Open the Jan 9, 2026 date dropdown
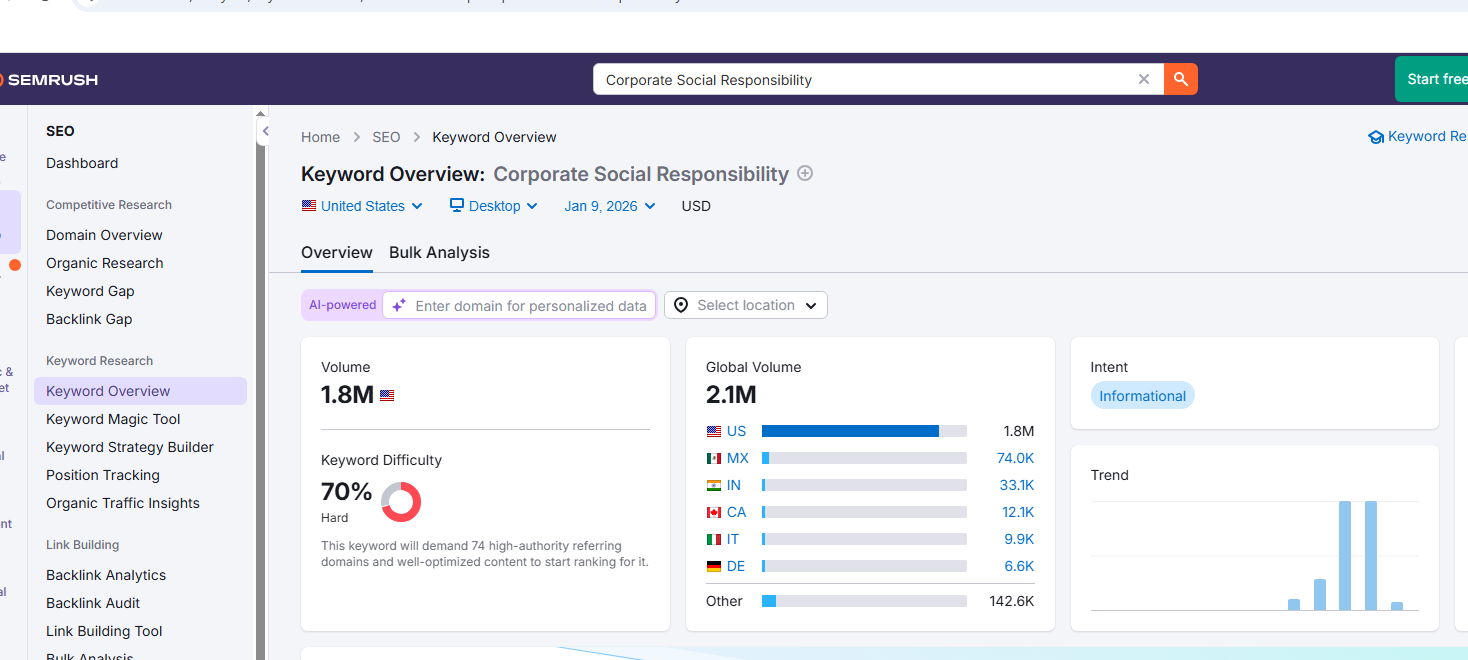The width and height of the screenshot is (1468, 660). (610, 206)
